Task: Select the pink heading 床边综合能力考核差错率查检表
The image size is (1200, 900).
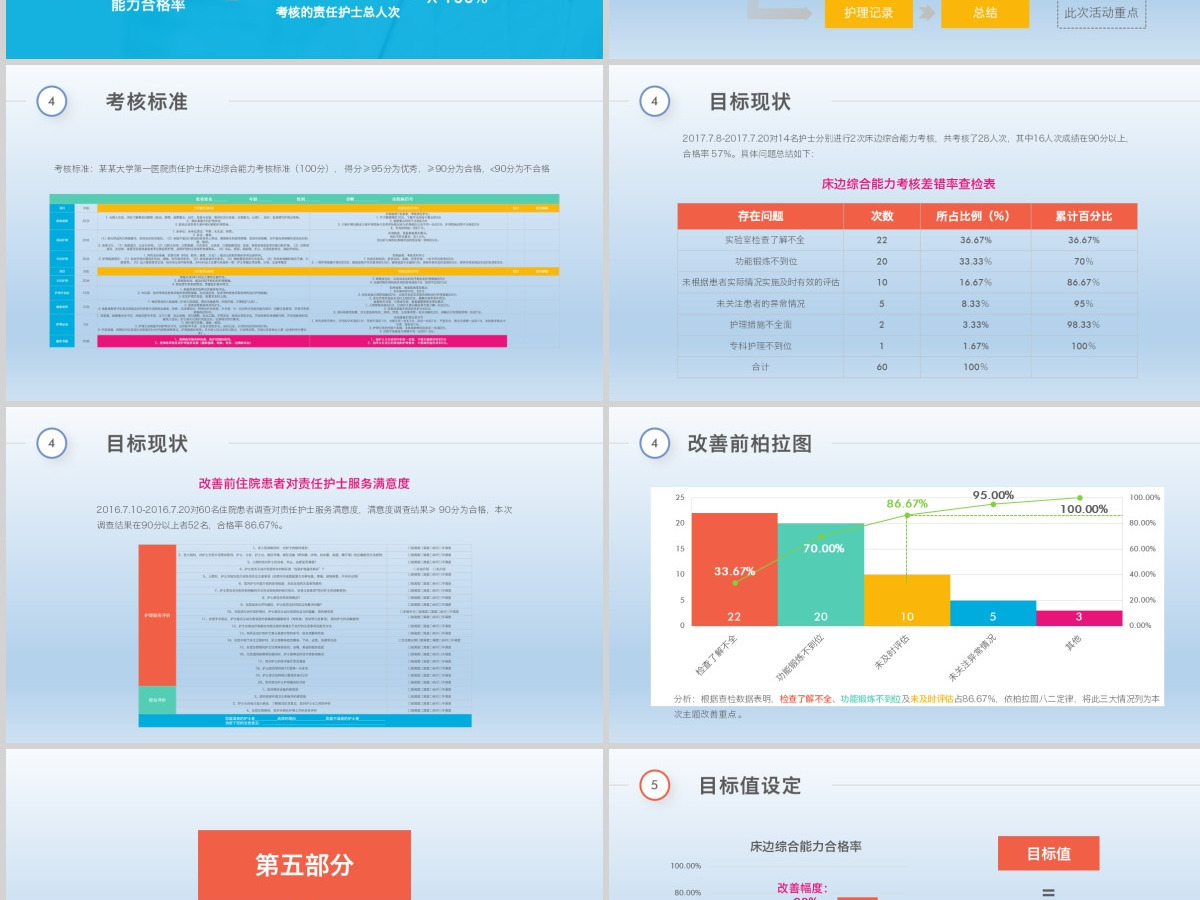Action: pyautogui.click(x=908, y=184)
